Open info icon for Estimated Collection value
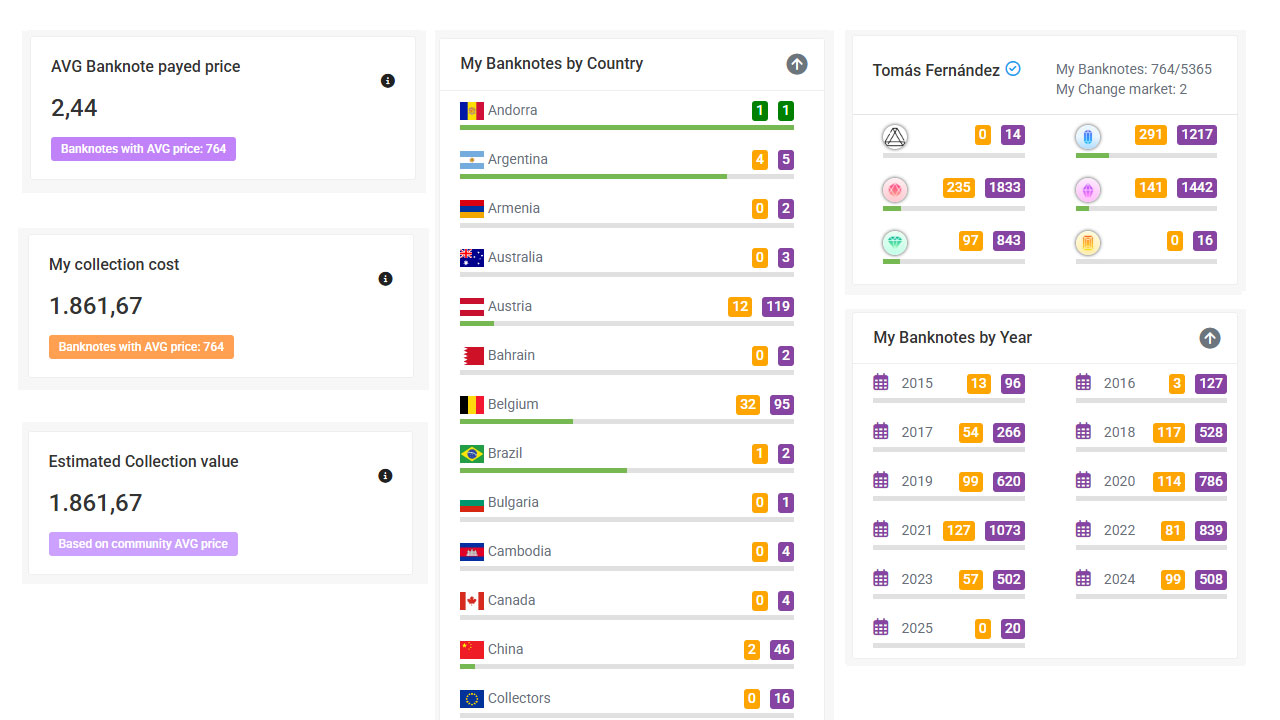The width and height of the screenshot is (1280, 720). [385, 476]
